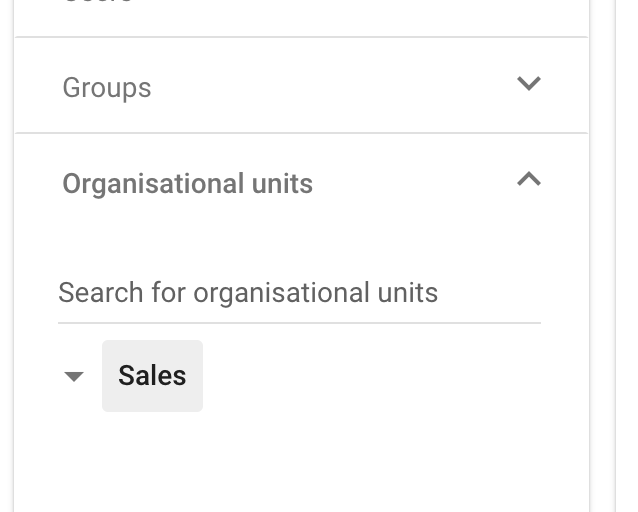Focus the Search for organisational units field
This screenshot has width=638, height=512.
click(x=298, y=293)
